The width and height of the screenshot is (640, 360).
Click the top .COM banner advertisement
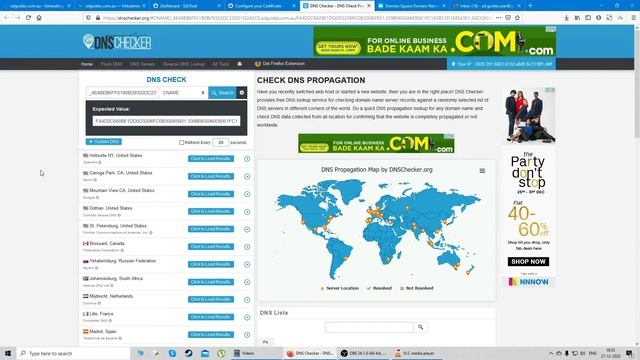pos(434,42)
